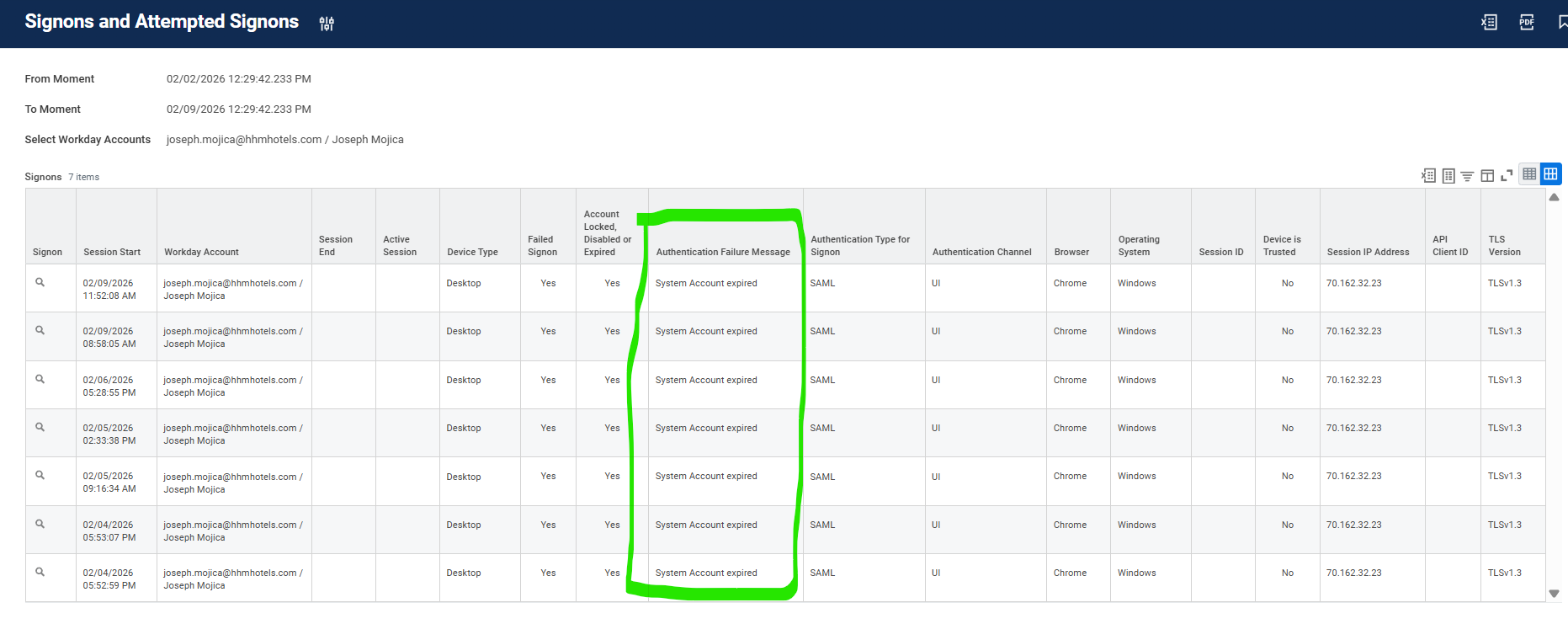Open magnifier for 02/06/2026 05:28:55 PM row
This screenshot has height=624, width=1568.
coord(40,380)
